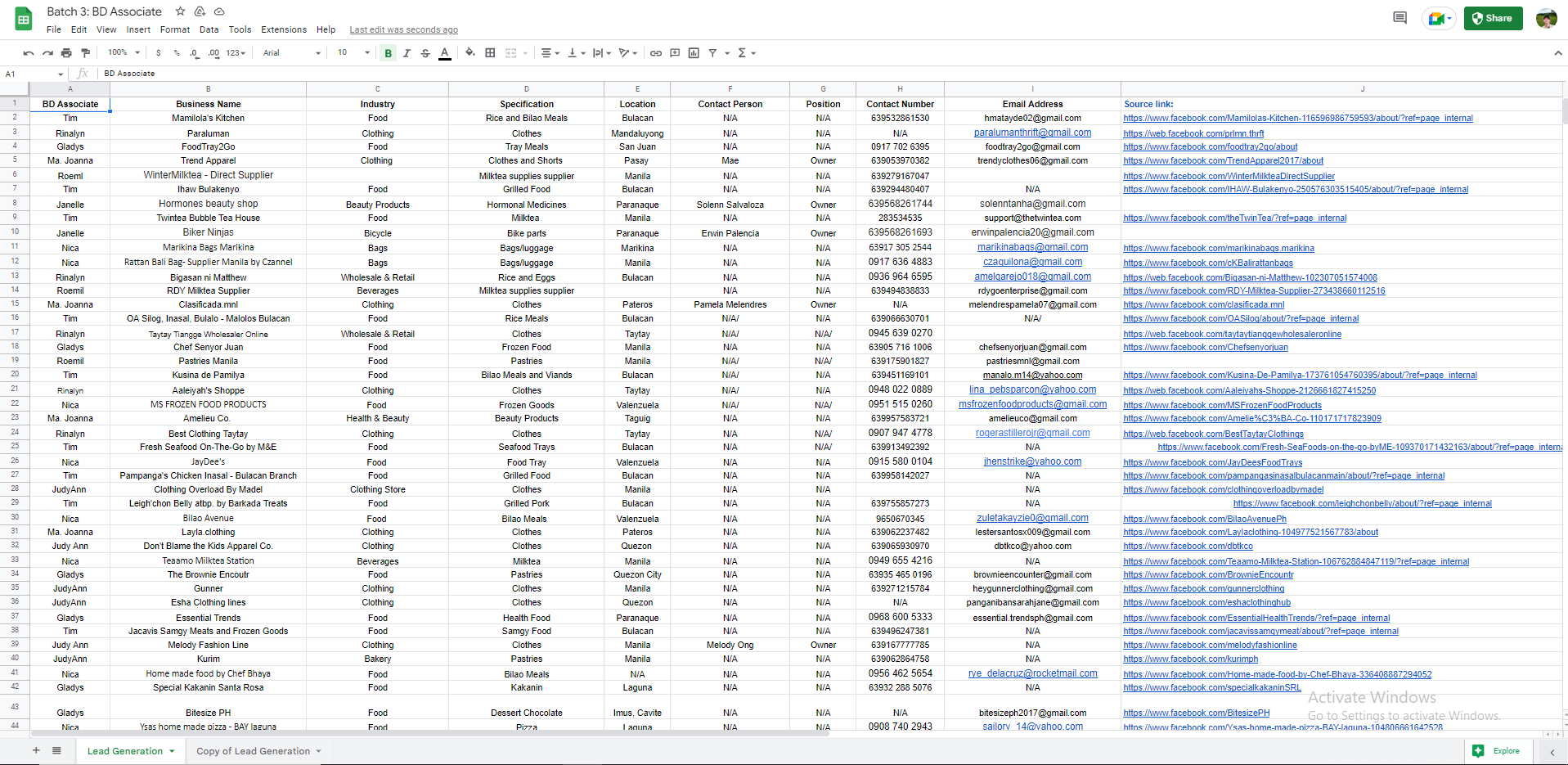Viewport: 1568px width, 765px height.
Task: Click the formula bar containing BD Associate
Action: pyautogui.click(x=830, y=74)
